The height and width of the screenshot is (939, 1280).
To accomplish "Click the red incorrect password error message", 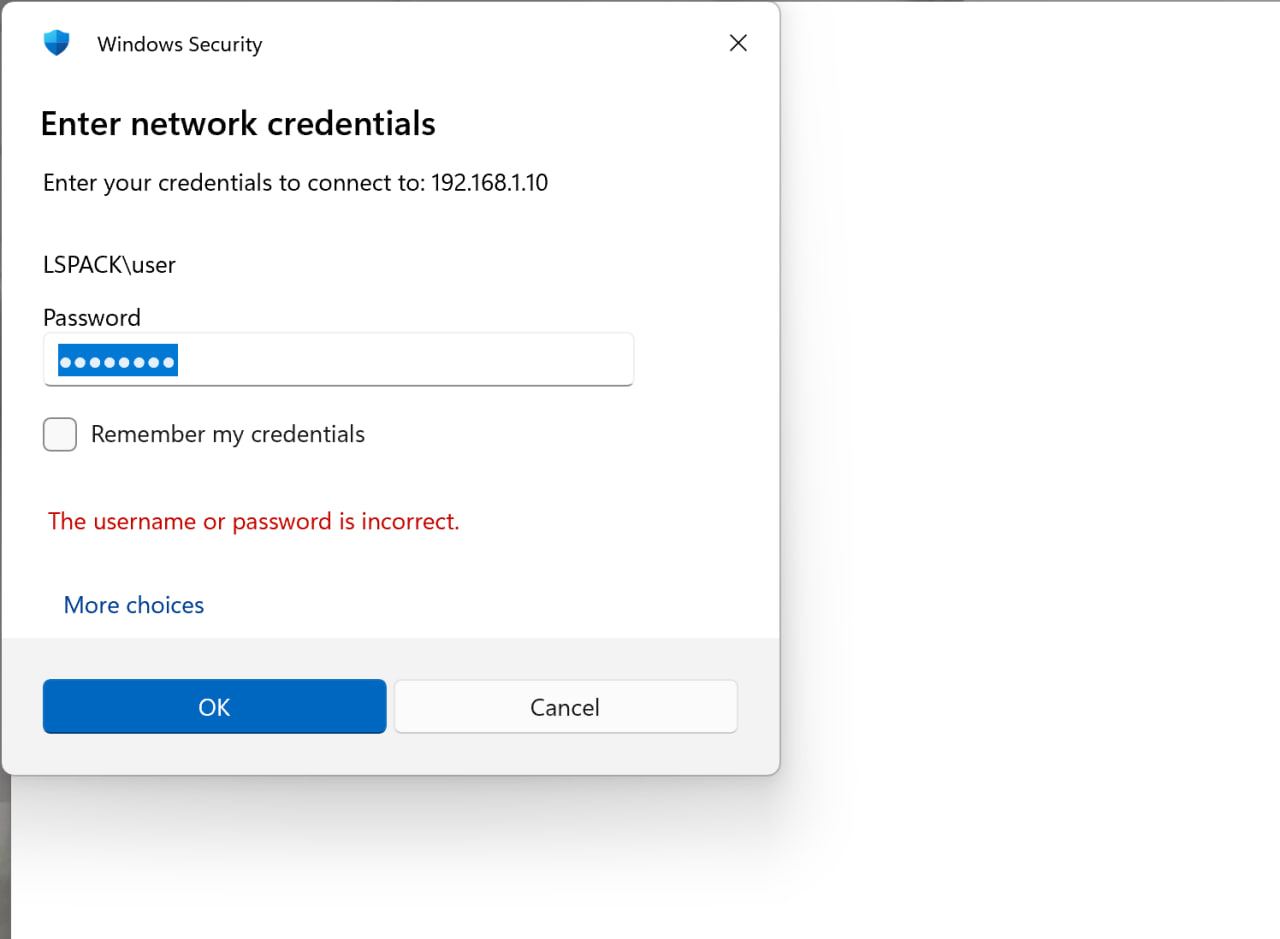I will coord(254,521).
